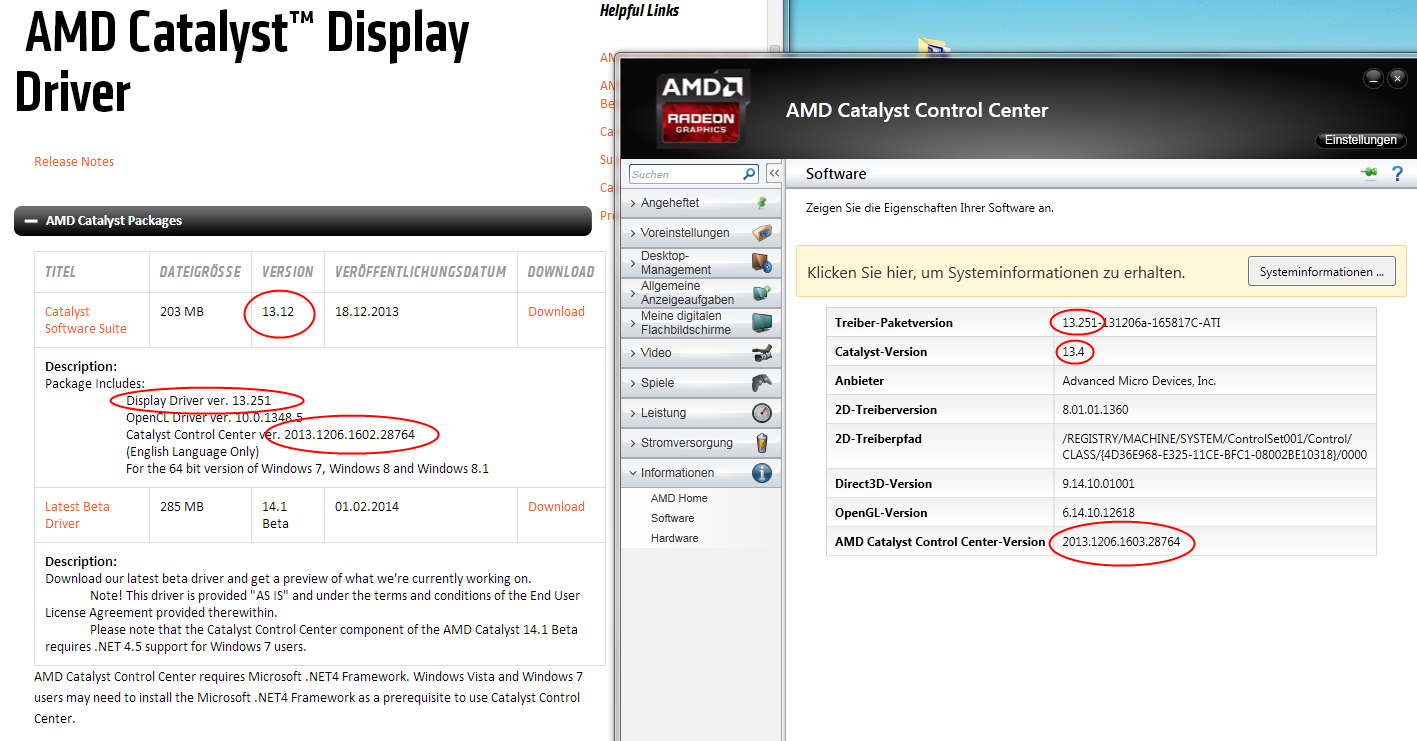Click the Systeminformationen ... button
Viewport: 1417px width, 741px height.
[x=1322, y=271]
